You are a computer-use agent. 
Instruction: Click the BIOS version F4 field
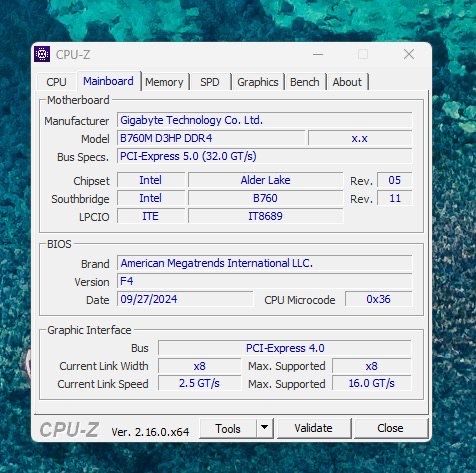pyautogui.click(x=264, y=281)
